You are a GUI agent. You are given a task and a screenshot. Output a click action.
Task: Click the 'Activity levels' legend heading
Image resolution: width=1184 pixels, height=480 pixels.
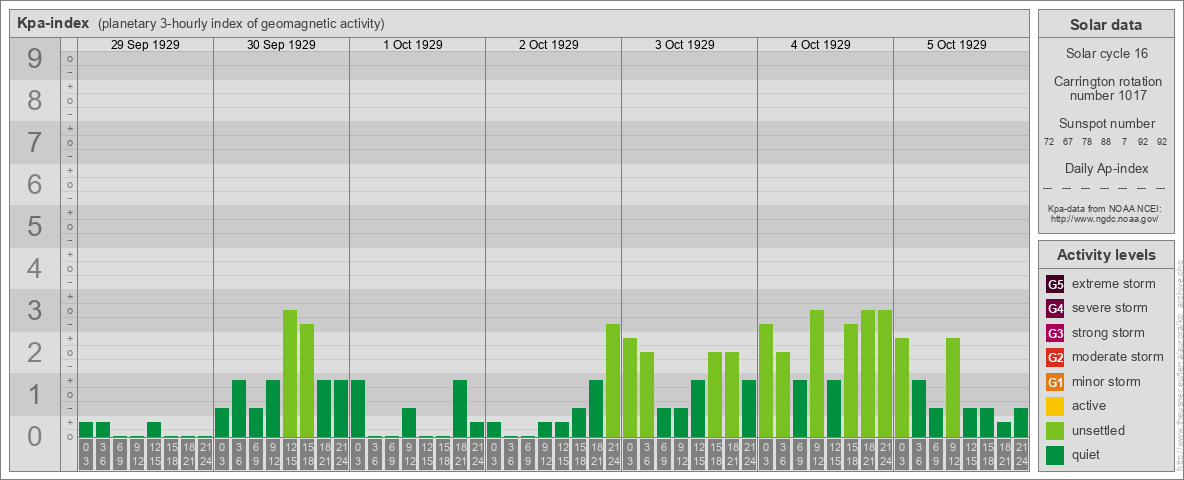pos(1105,255)
